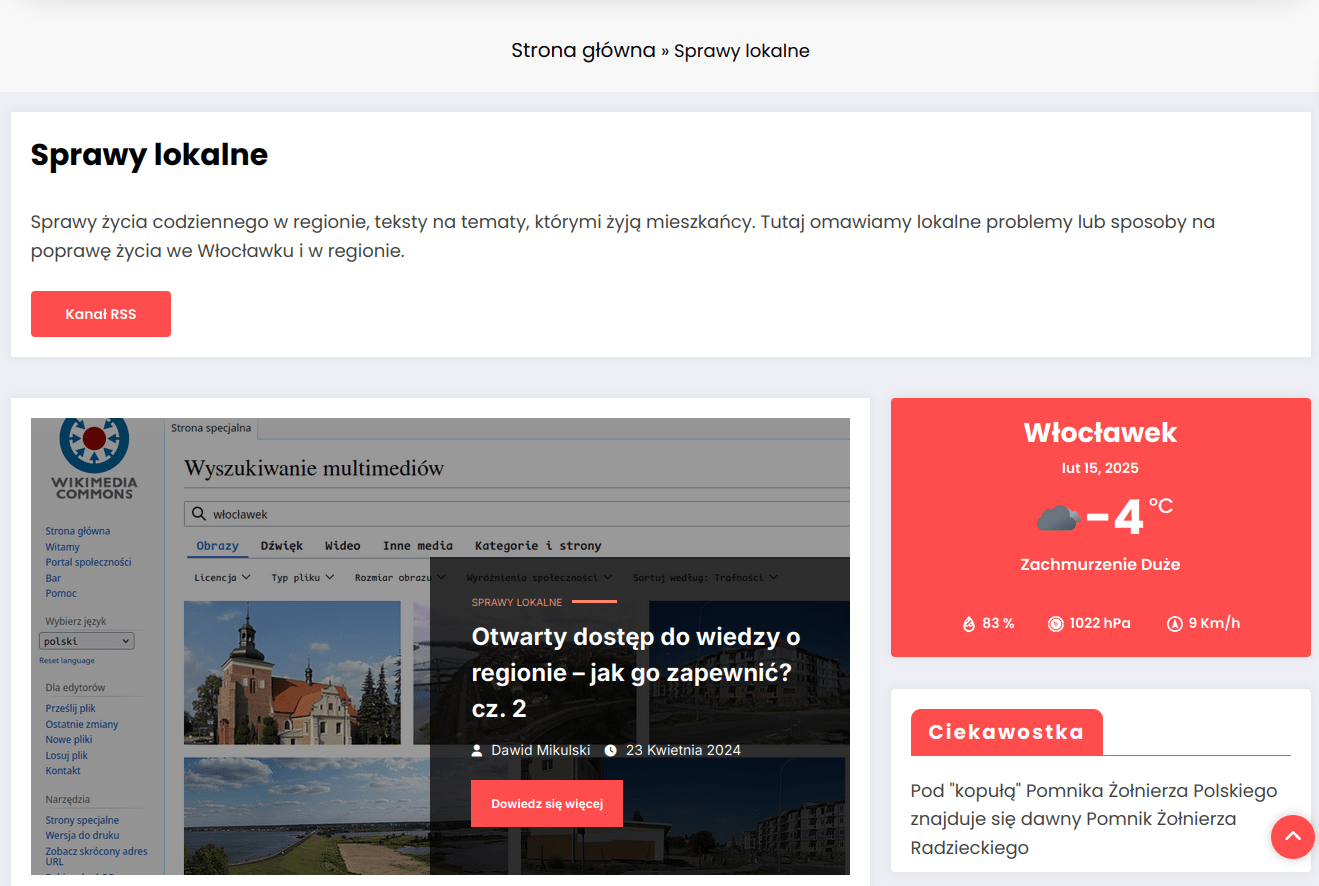This screenshot has width=1319, height=886.
Task: Click the Dowiedz się więcej button
Action: pos(546,804)
